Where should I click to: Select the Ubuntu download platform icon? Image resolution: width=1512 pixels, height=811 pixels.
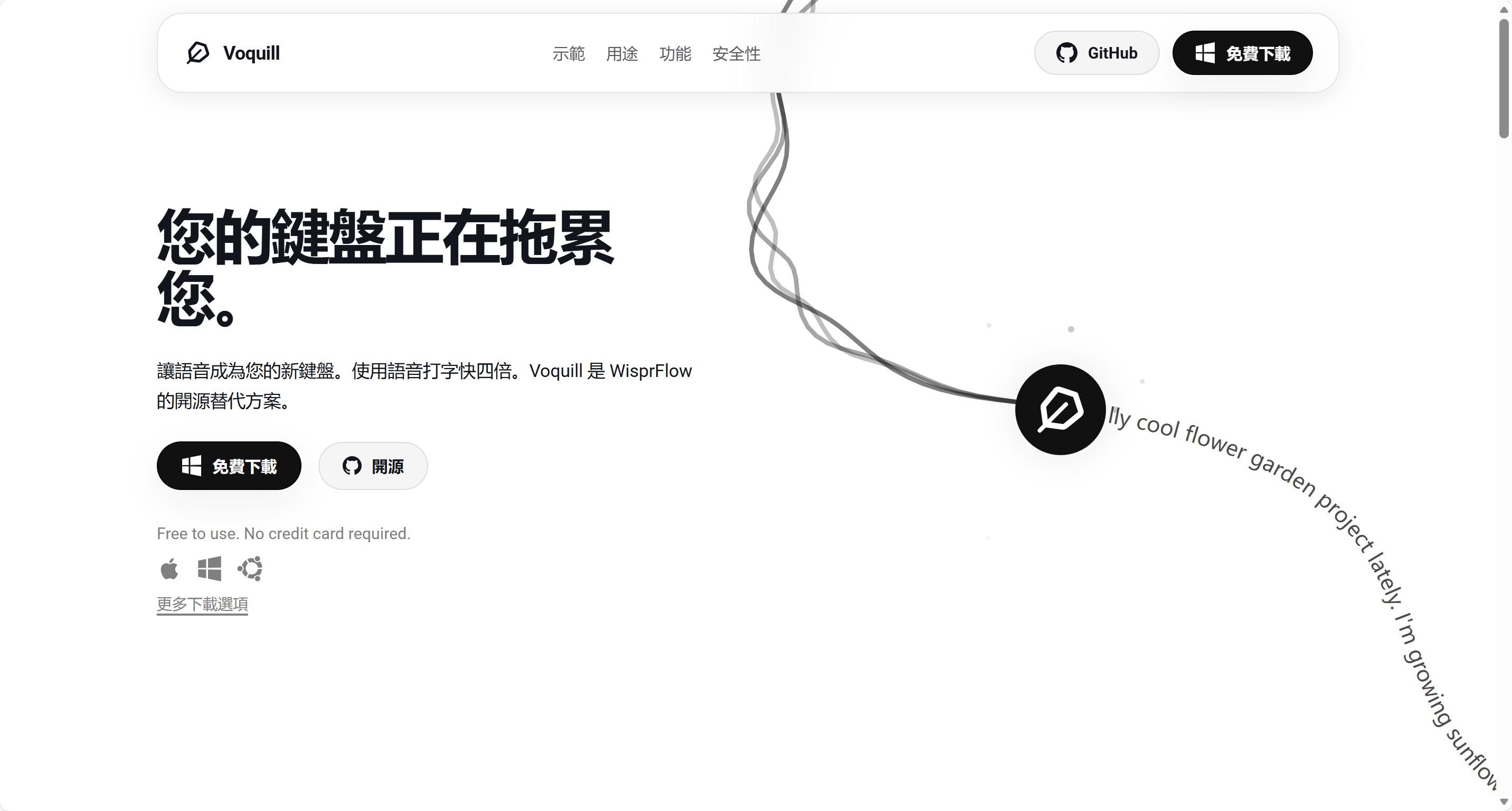[250, 568]
